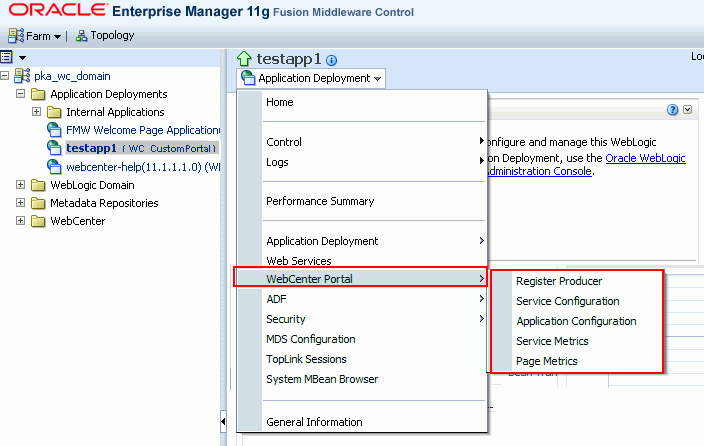Select Application Deployments tree label

109,94
